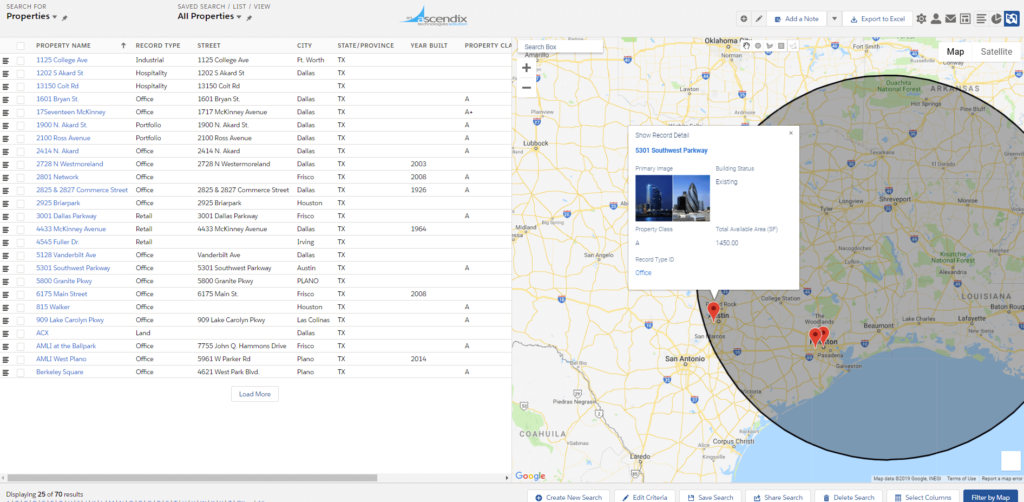This screenshot has width=1024, height=502.
Task: Click Create New Search button
Action: click(569, 497)
